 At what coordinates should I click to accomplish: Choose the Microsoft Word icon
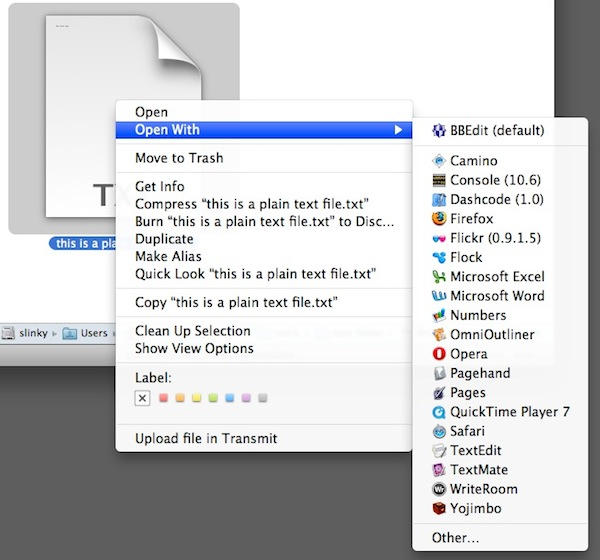point(439,296)
